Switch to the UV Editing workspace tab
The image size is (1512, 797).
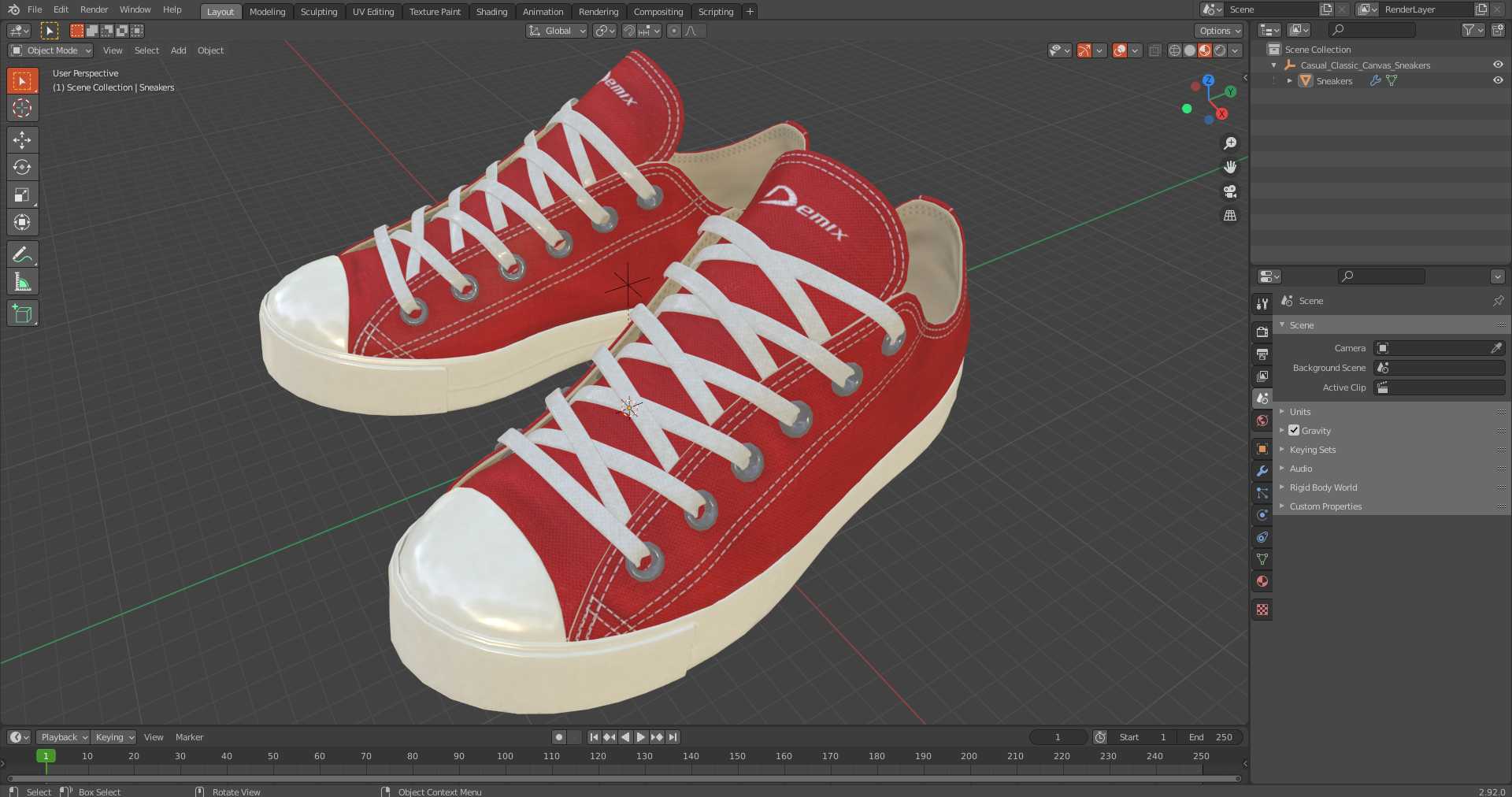coord(373,11)
